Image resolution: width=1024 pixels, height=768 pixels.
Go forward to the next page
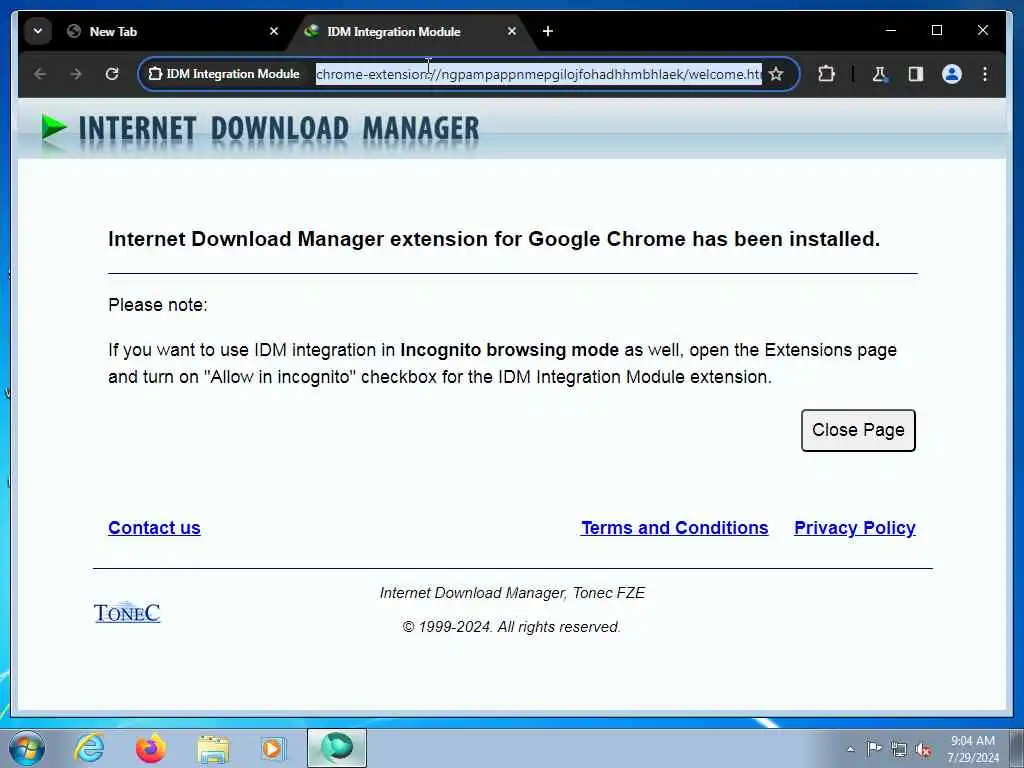tap(76, 74)
